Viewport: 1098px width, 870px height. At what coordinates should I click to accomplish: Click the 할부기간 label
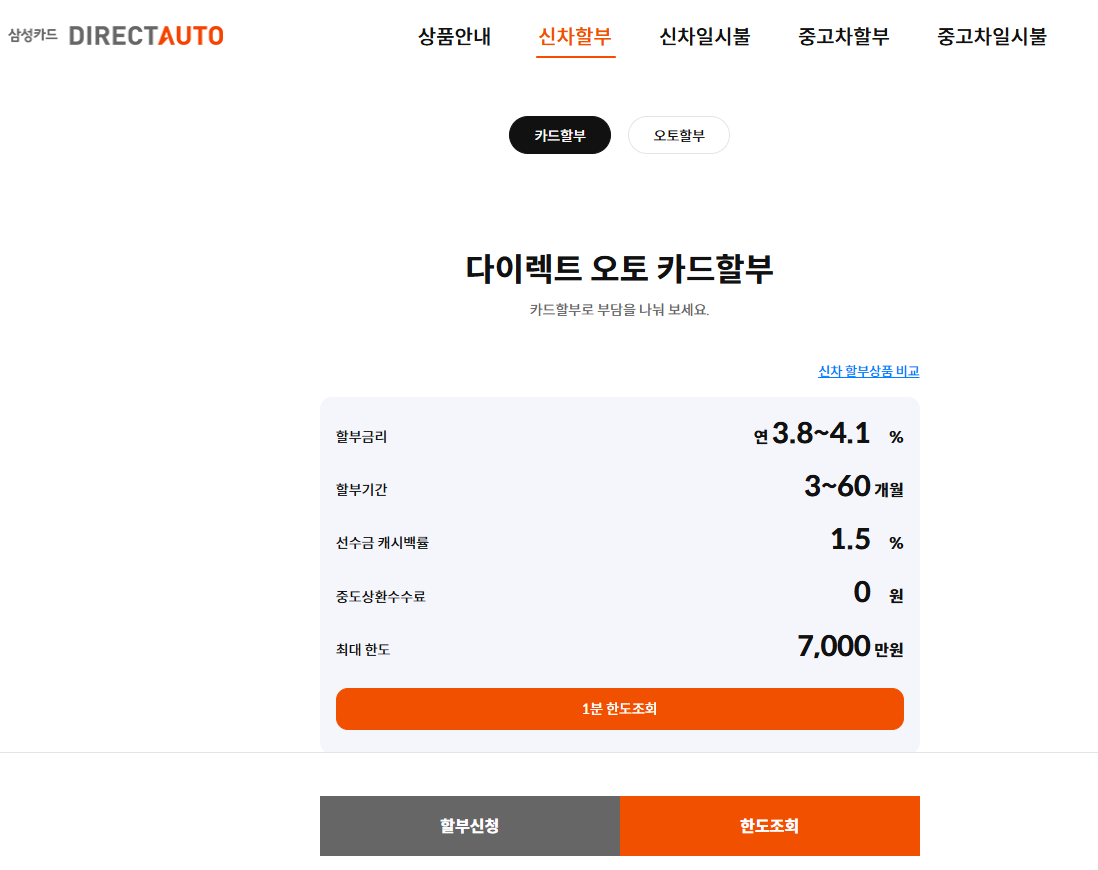click(x=361, y=490)
